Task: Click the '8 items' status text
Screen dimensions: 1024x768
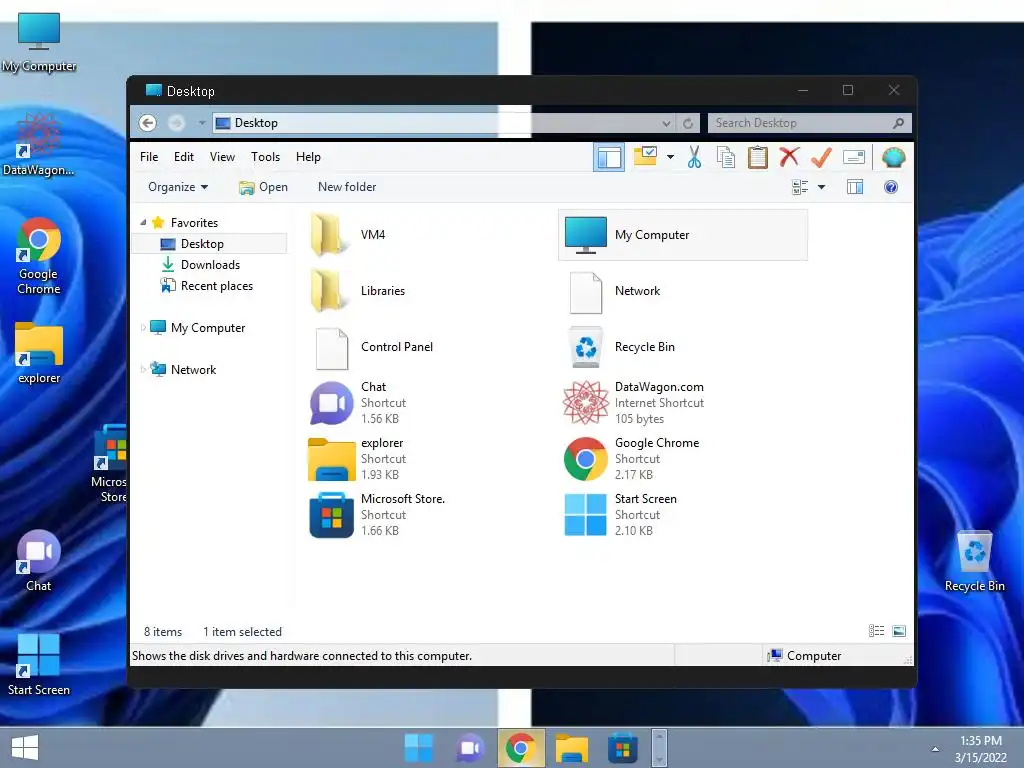Action: pyautogui.click(x=163, y=632)
